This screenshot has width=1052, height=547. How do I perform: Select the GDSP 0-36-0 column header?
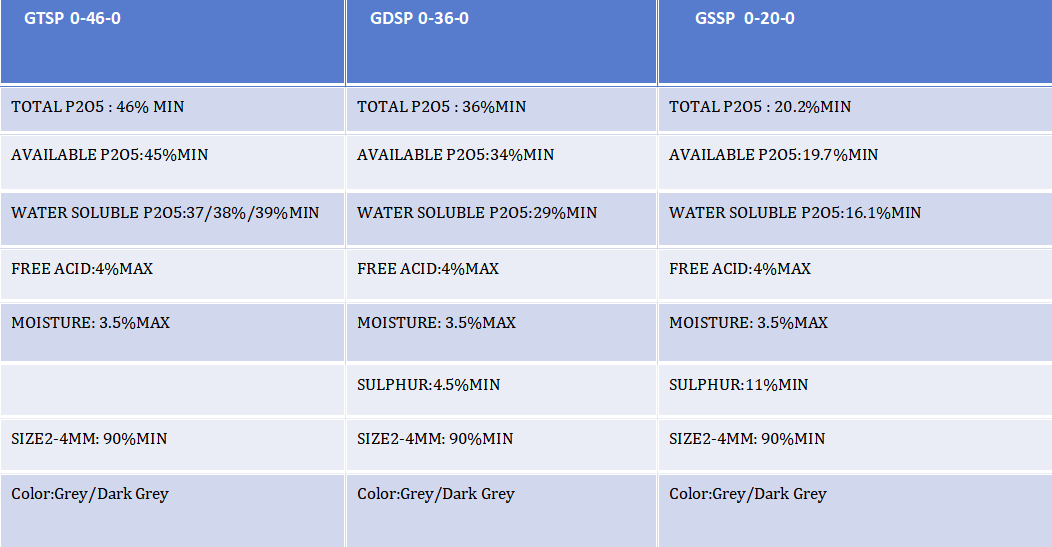point(501,42)
